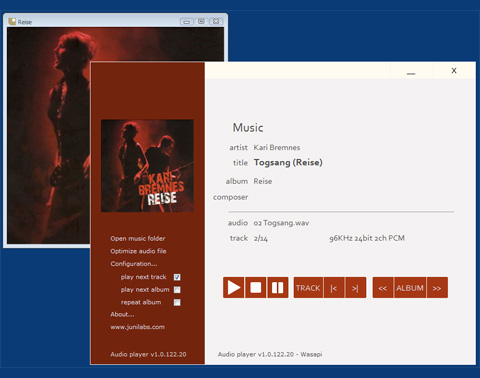The height and width of the screenshot is (378, 480).
Task: Select the title text Togsang (Reise)
Action: click(x=288, y=163)
